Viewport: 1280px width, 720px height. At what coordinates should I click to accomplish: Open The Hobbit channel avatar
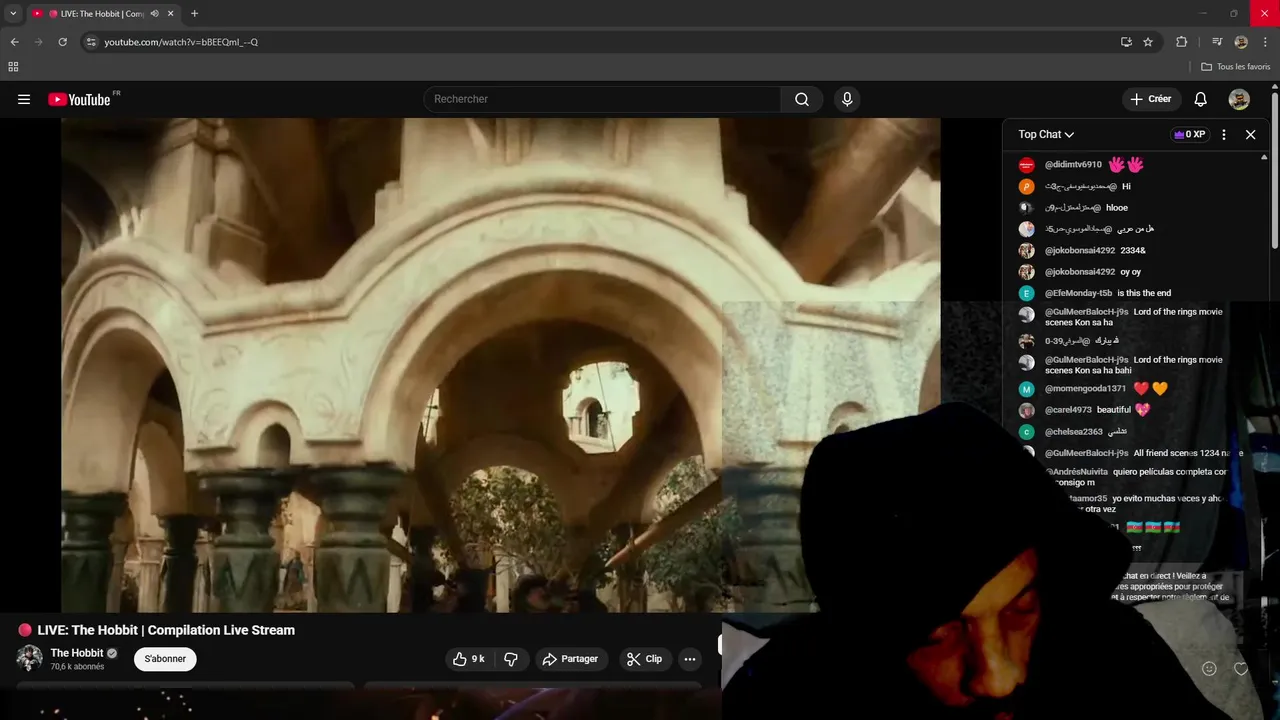pos(29,658)
